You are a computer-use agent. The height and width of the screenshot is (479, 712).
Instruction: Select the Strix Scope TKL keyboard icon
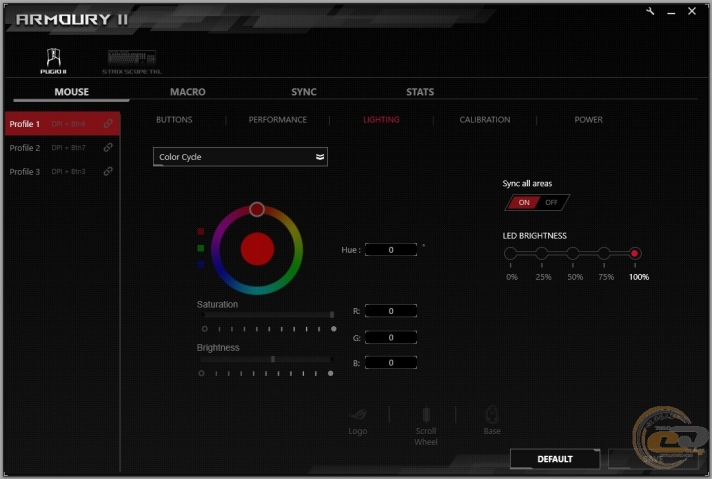(132, 62)
